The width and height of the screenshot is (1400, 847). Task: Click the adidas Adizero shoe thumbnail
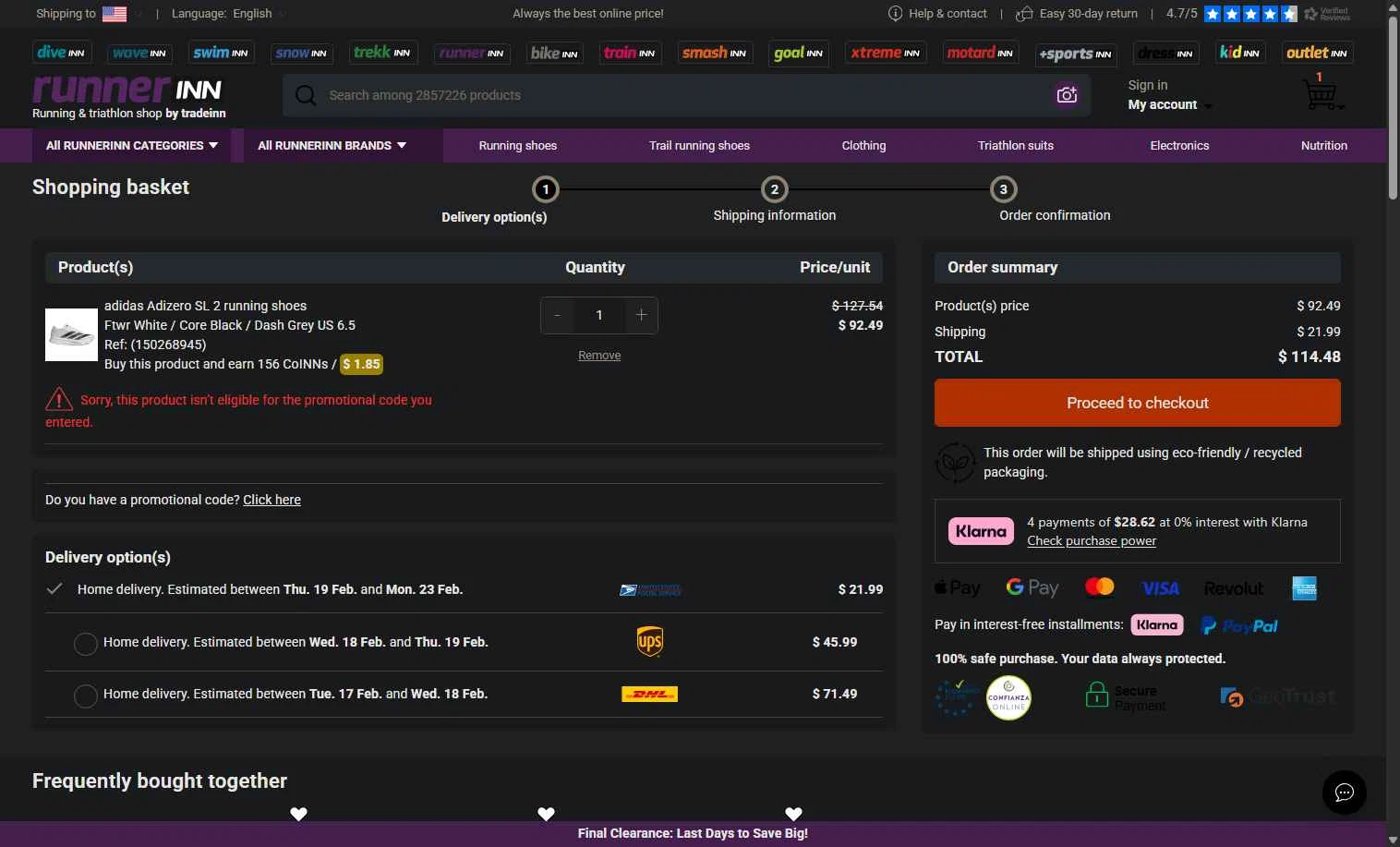click(71, 334)
